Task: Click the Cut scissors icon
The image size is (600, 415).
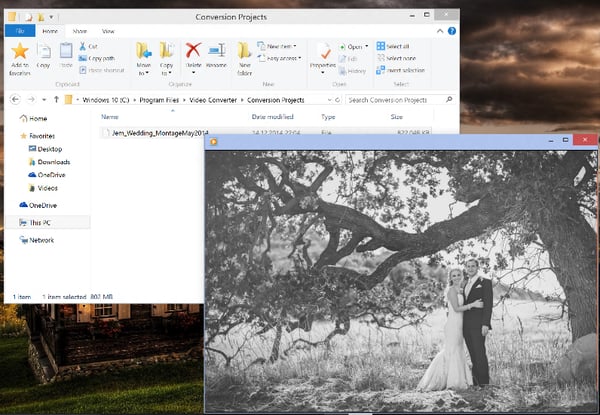Action: (83, 46)
